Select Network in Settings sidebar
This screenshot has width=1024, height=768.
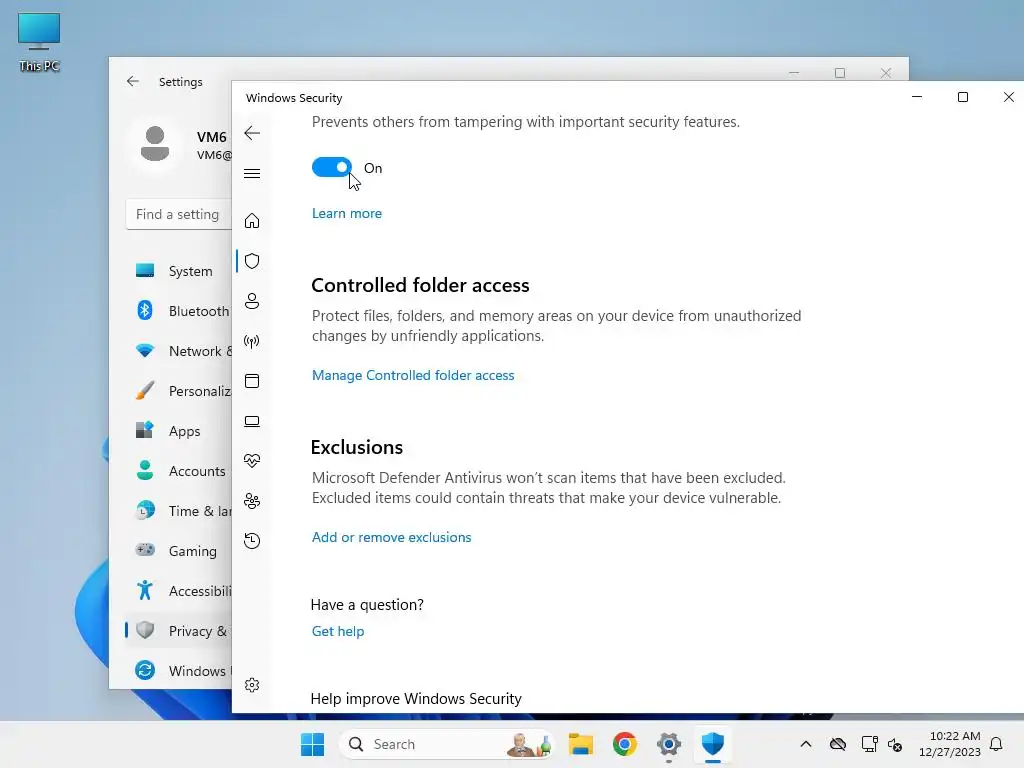178,351
